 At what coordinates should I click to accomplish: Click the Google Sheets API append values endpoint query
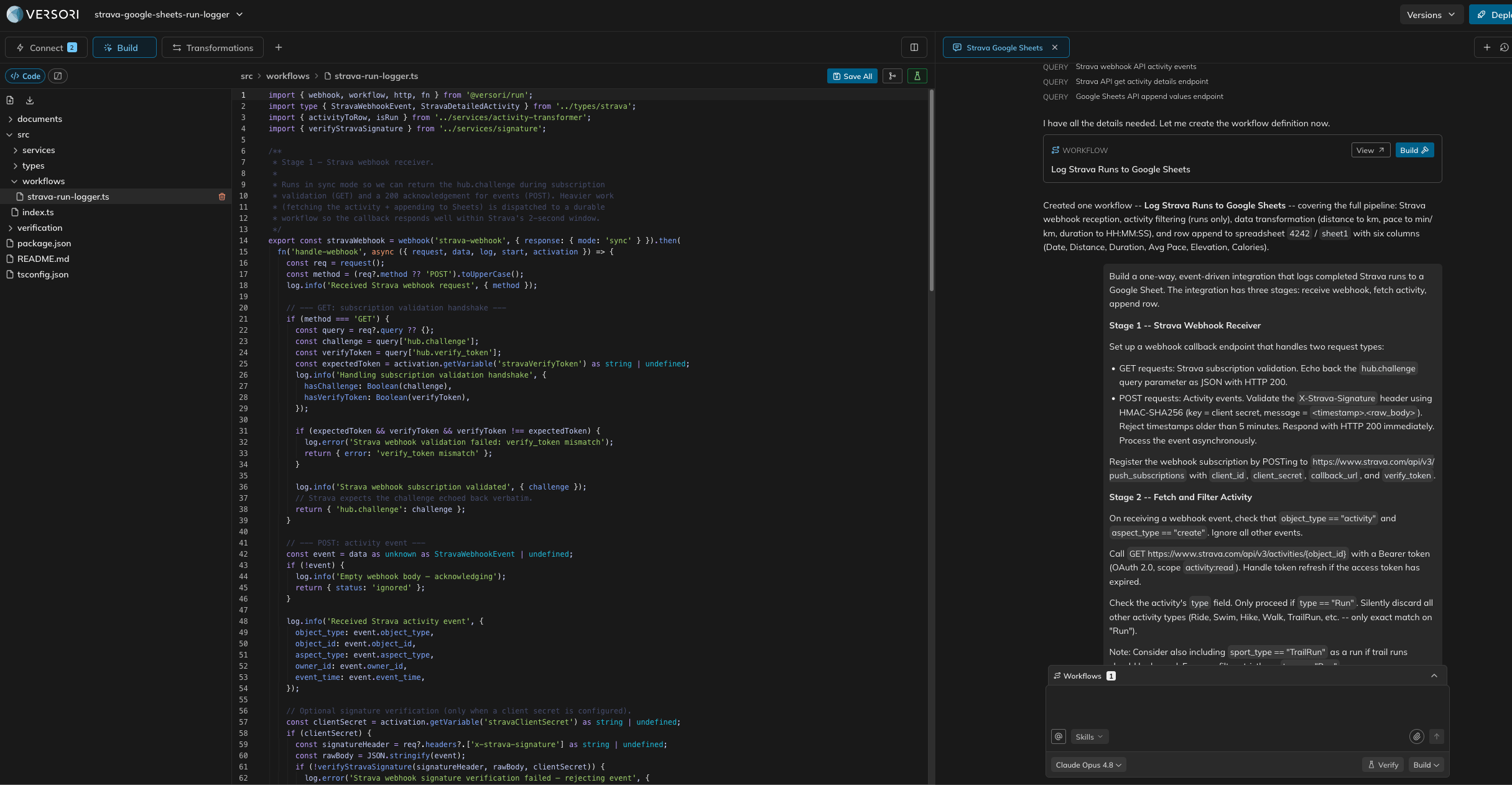tap(1149, 96)
